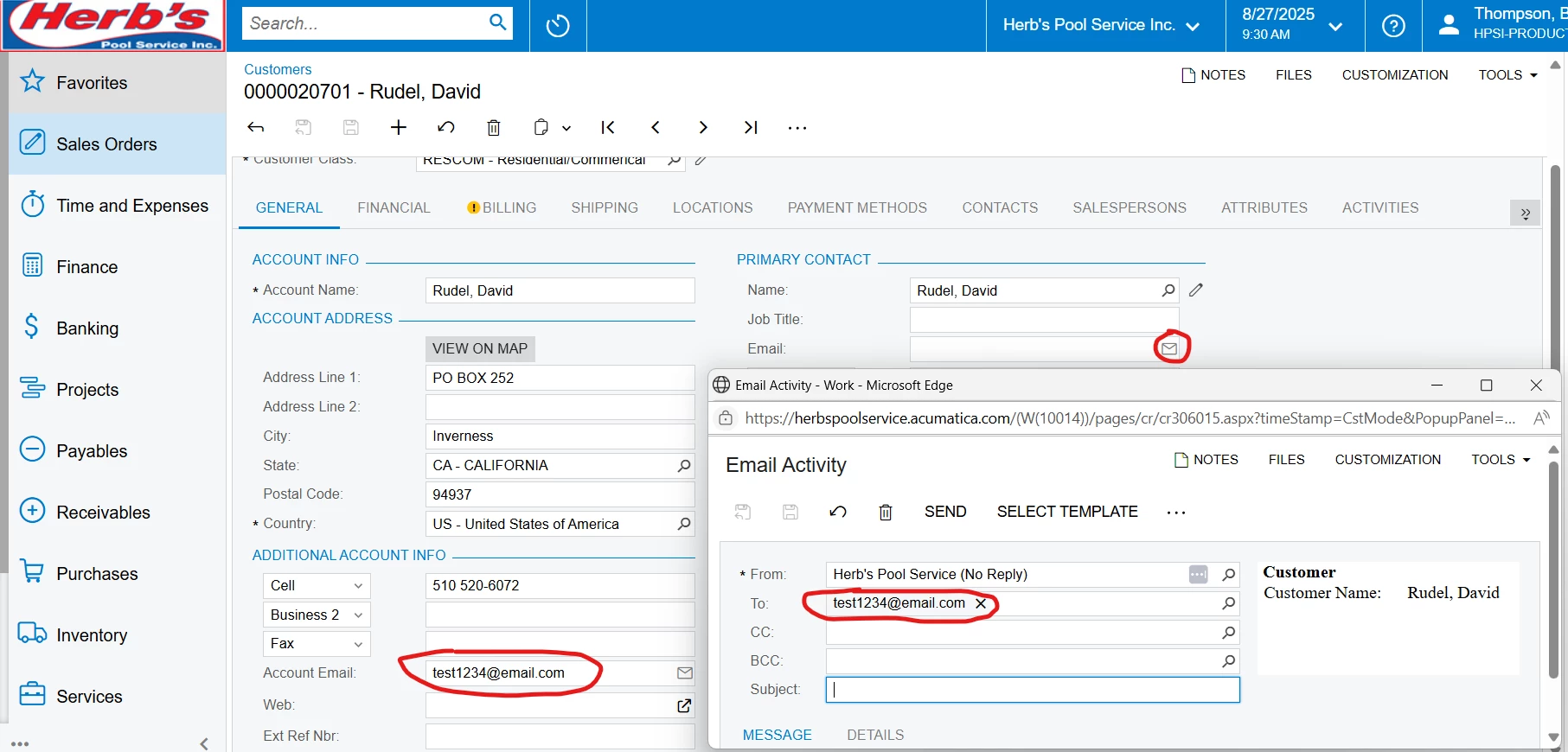Click the VIEW ON MAP button

tap(480, 348)
